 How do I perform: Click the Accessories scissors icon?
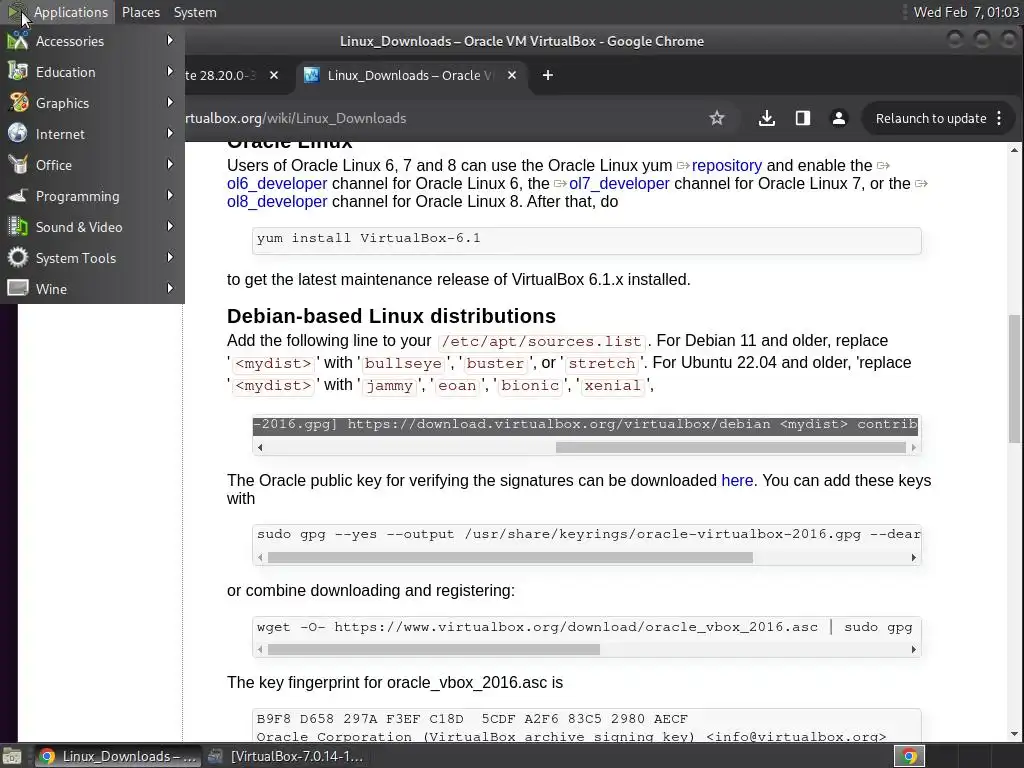(x=18, y=40)
